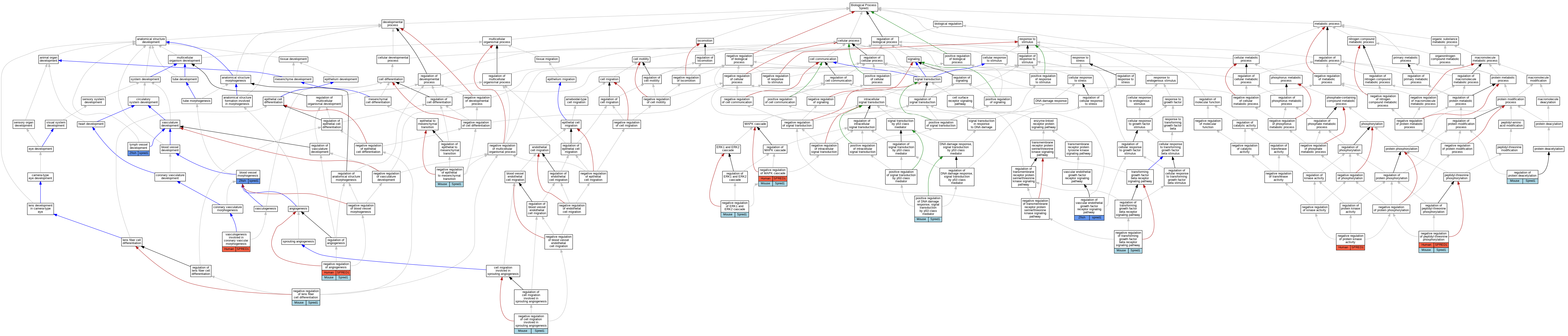The image size is (1568, 336).
Task: Click the root node 'Biological Process Spred1'
Action: coord(864,7)
